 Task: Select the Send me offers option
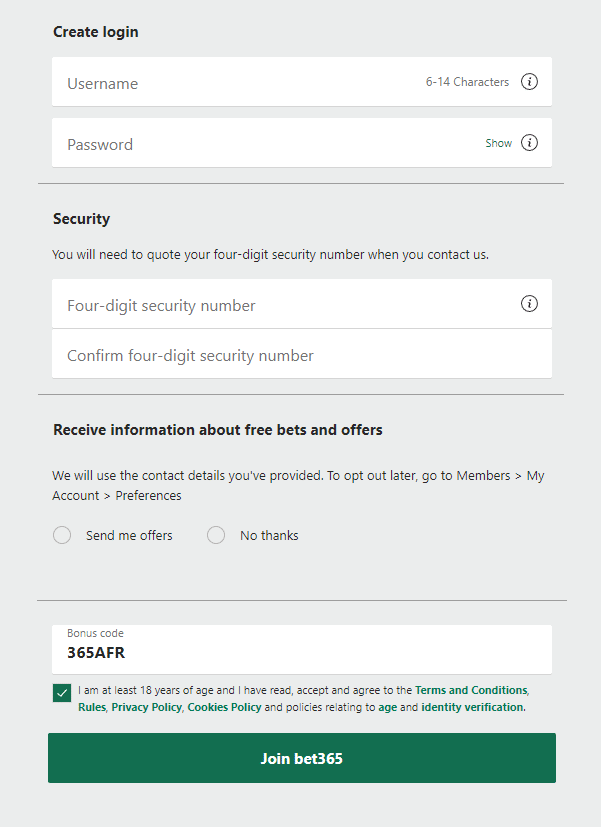point(62,535)
